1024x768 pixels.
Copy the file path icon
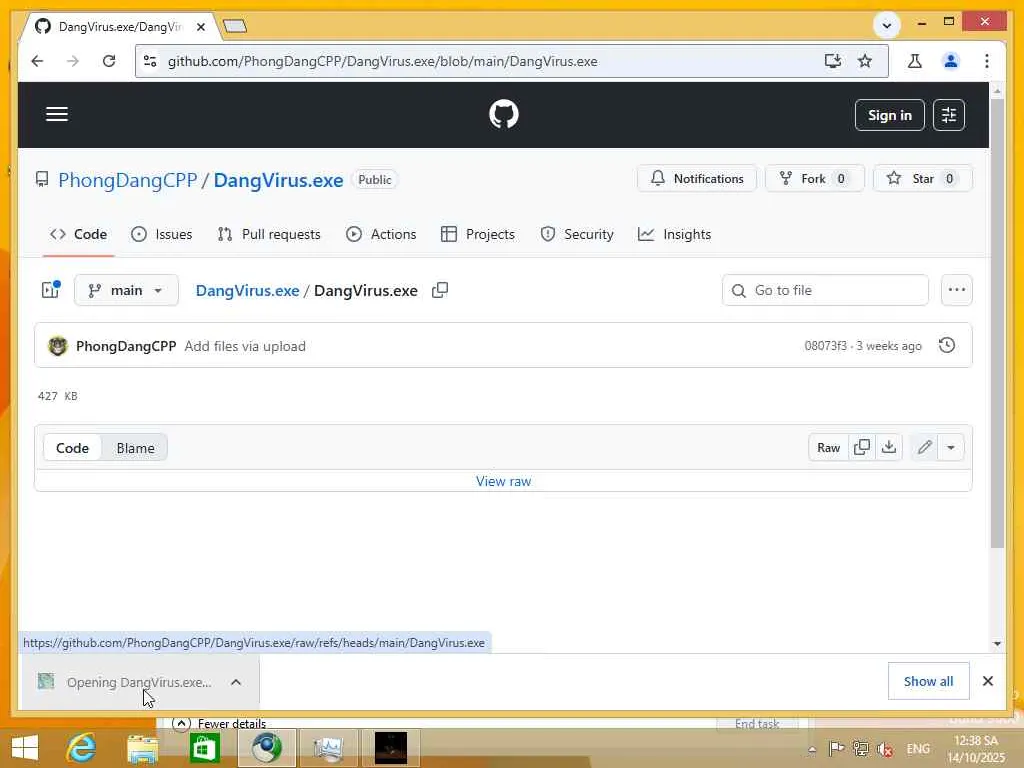(440, 290)
